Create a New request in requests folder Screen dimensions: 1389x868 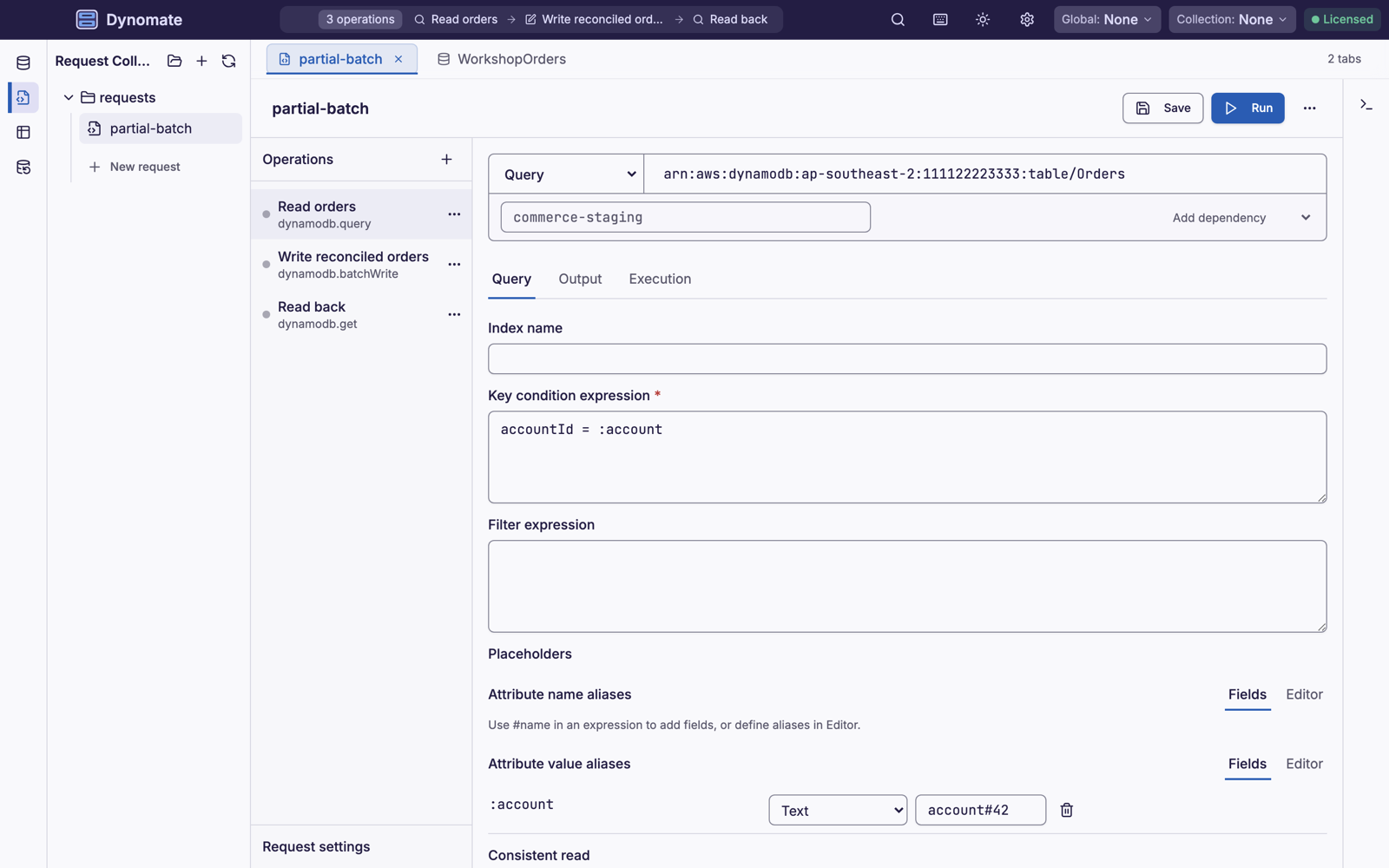135,167
